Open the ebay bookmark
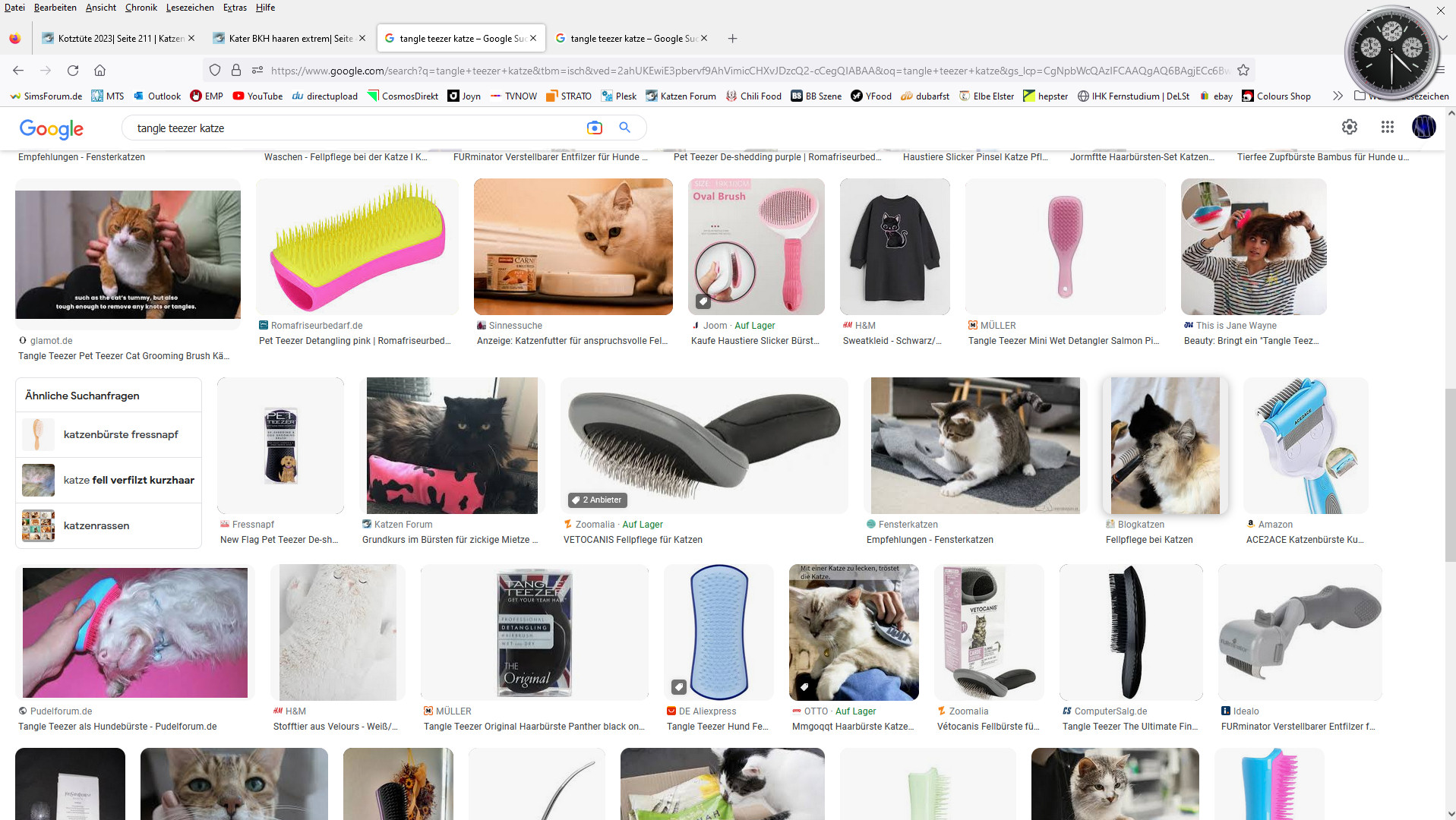Image resolution: width=1456 pixels, height=820 pixels. 1216,96
